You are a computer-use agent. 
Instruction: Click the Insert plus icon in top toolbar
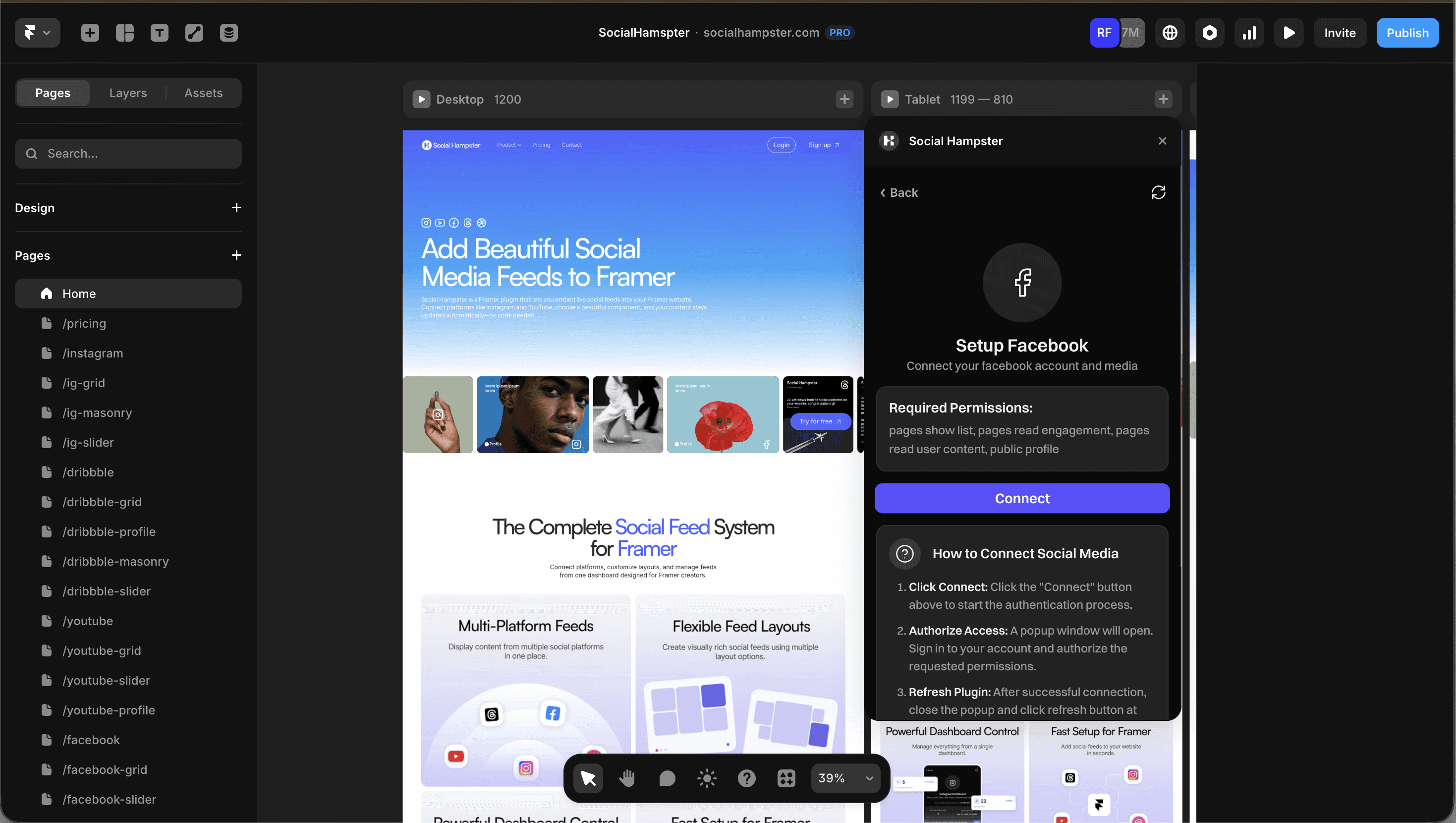point(90,33)
